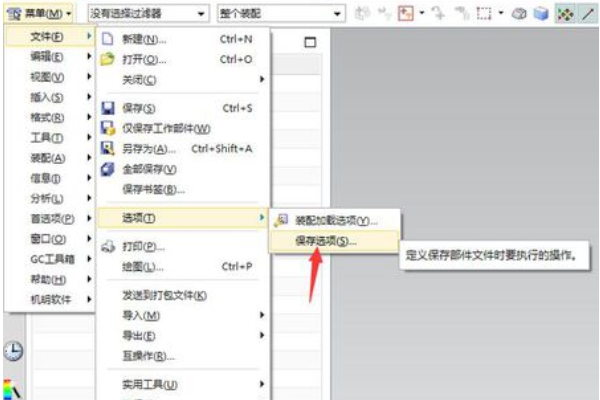Screen dimensions: 600x400
Task: Open the 格式(R) menu
Action: click(50, 118)
